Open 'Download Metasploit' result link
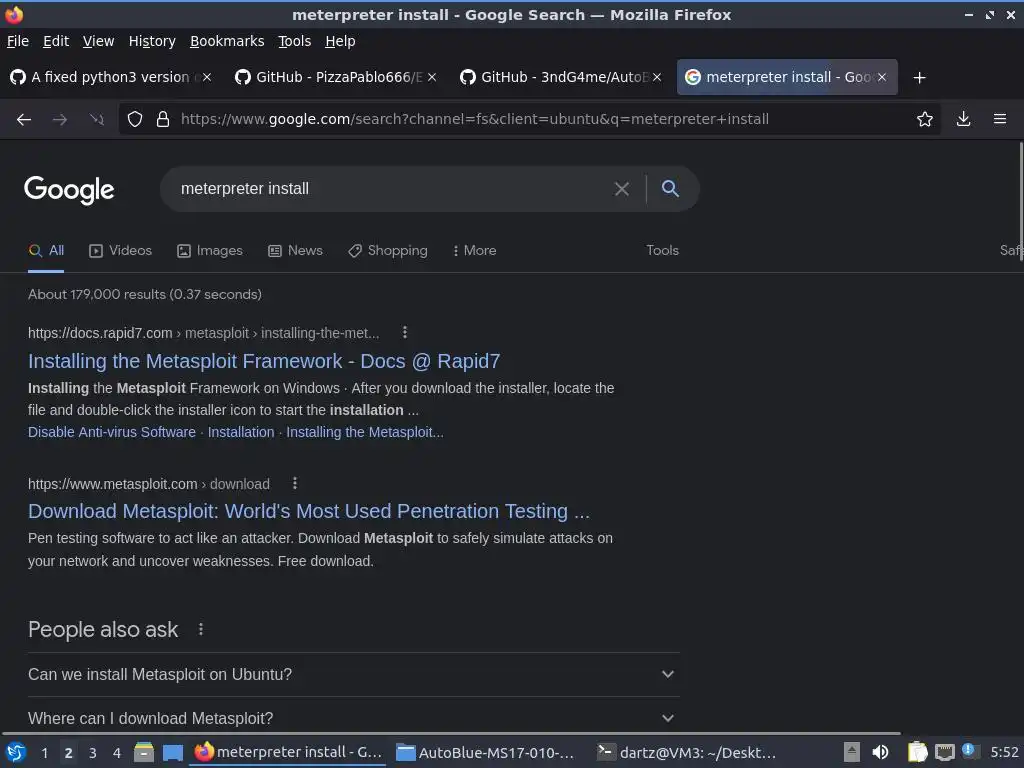The image size is (1024, 768). point(309,511)
